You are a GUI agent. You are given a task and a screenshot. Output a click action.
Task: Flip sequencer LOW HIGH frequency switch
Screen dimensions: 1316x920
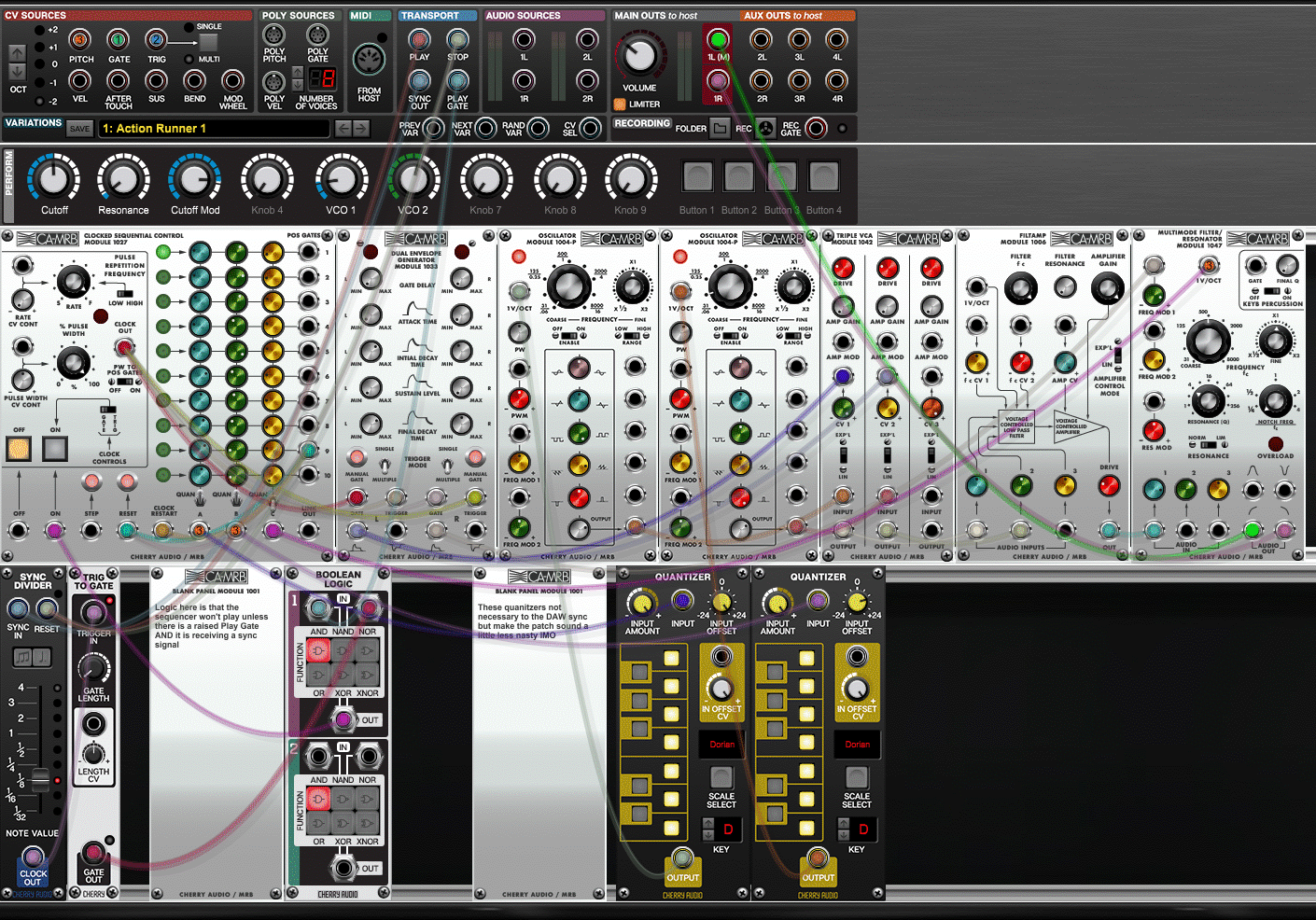pos(125,293)
